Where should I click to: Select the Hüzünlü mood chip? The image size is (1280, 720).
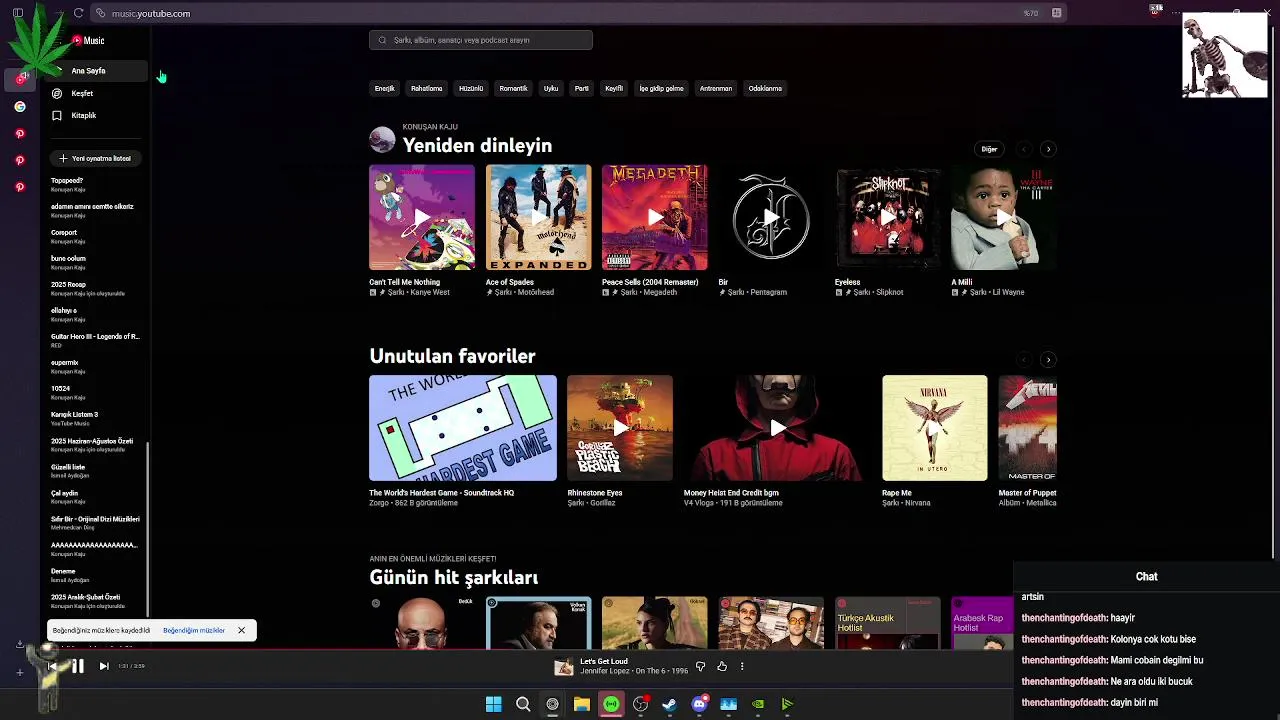pos(471,88)
